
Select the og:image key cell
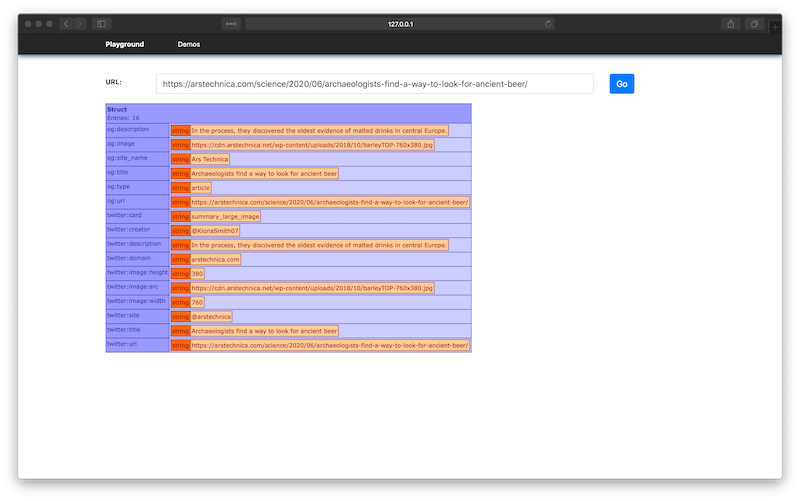[x=138, y=144]
